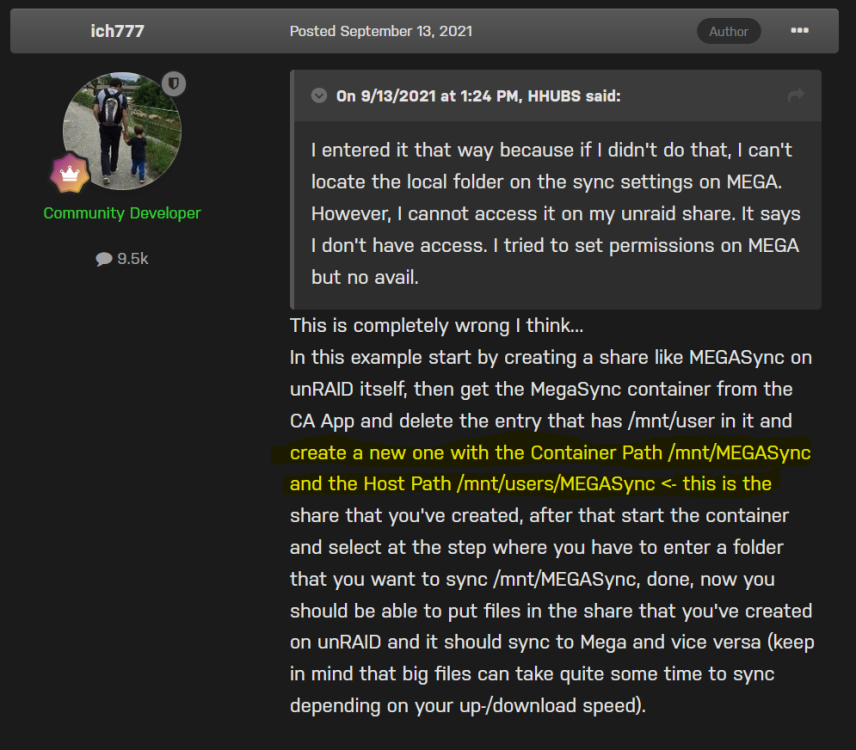Open ich777's profile from username
Screen dimensions: 856x750
point(117,31)
